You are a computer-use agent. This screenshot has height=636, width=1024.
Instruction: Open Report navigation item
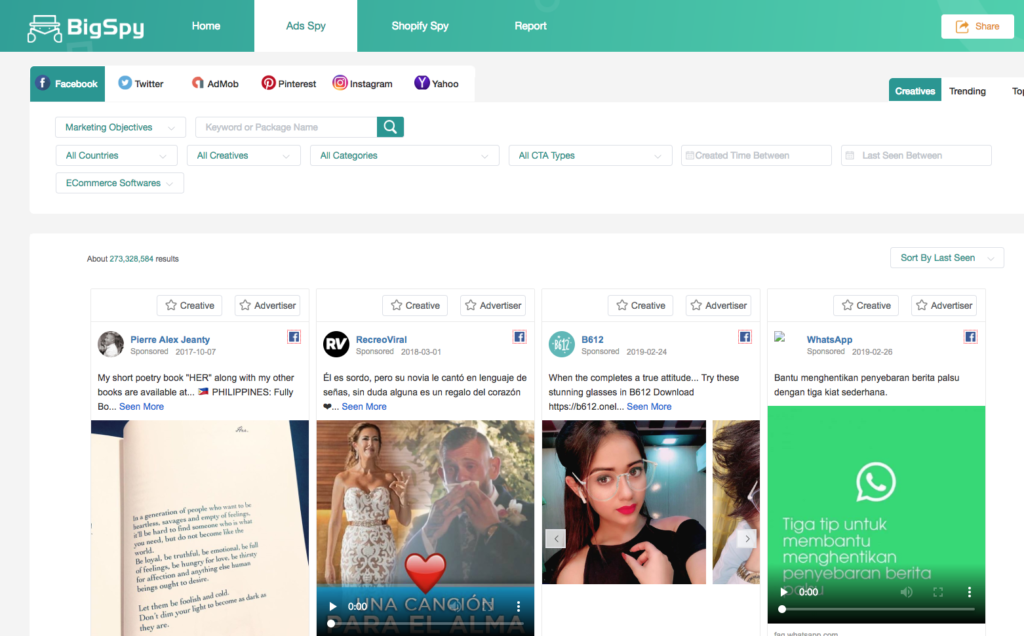530,26
